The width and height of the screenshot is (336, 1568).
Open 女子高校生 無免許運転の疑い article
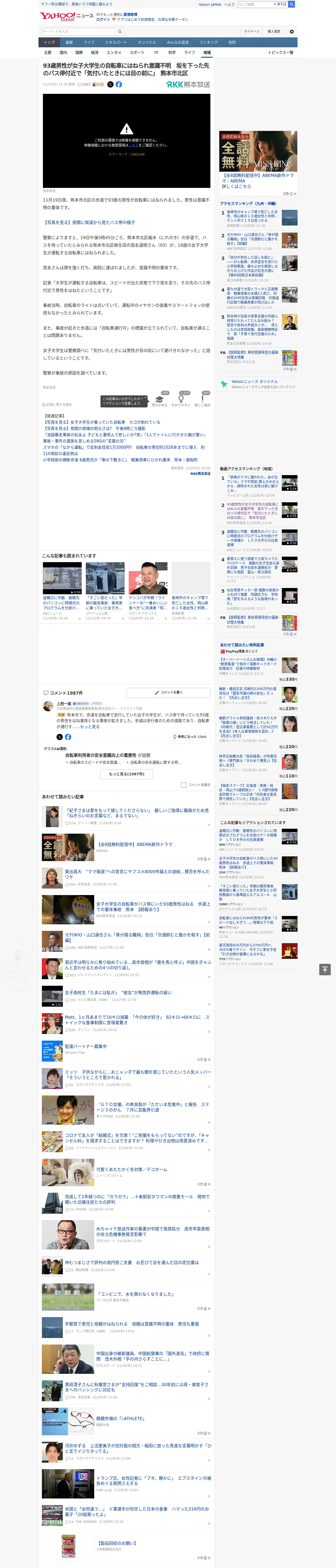coord(118,993)
